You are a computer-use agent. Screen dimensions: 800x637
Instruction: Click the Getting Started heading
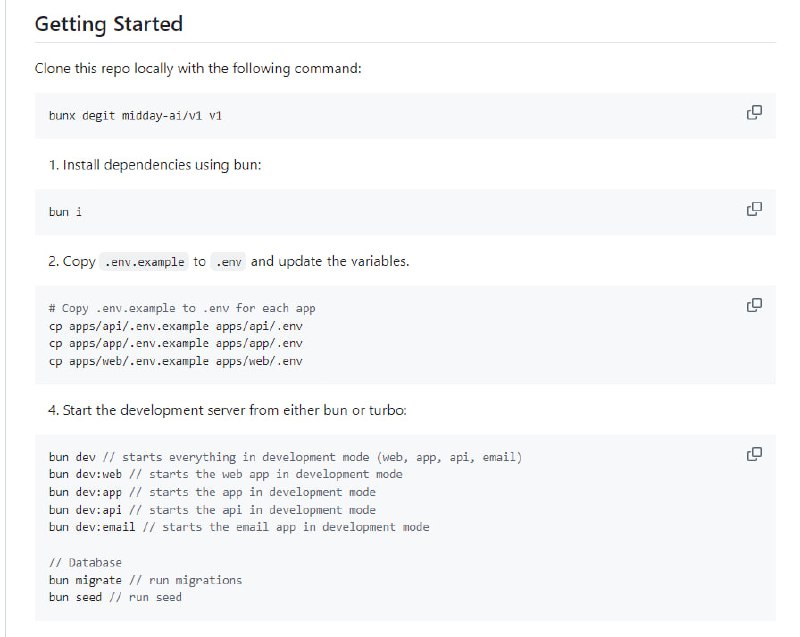(108, 23)
